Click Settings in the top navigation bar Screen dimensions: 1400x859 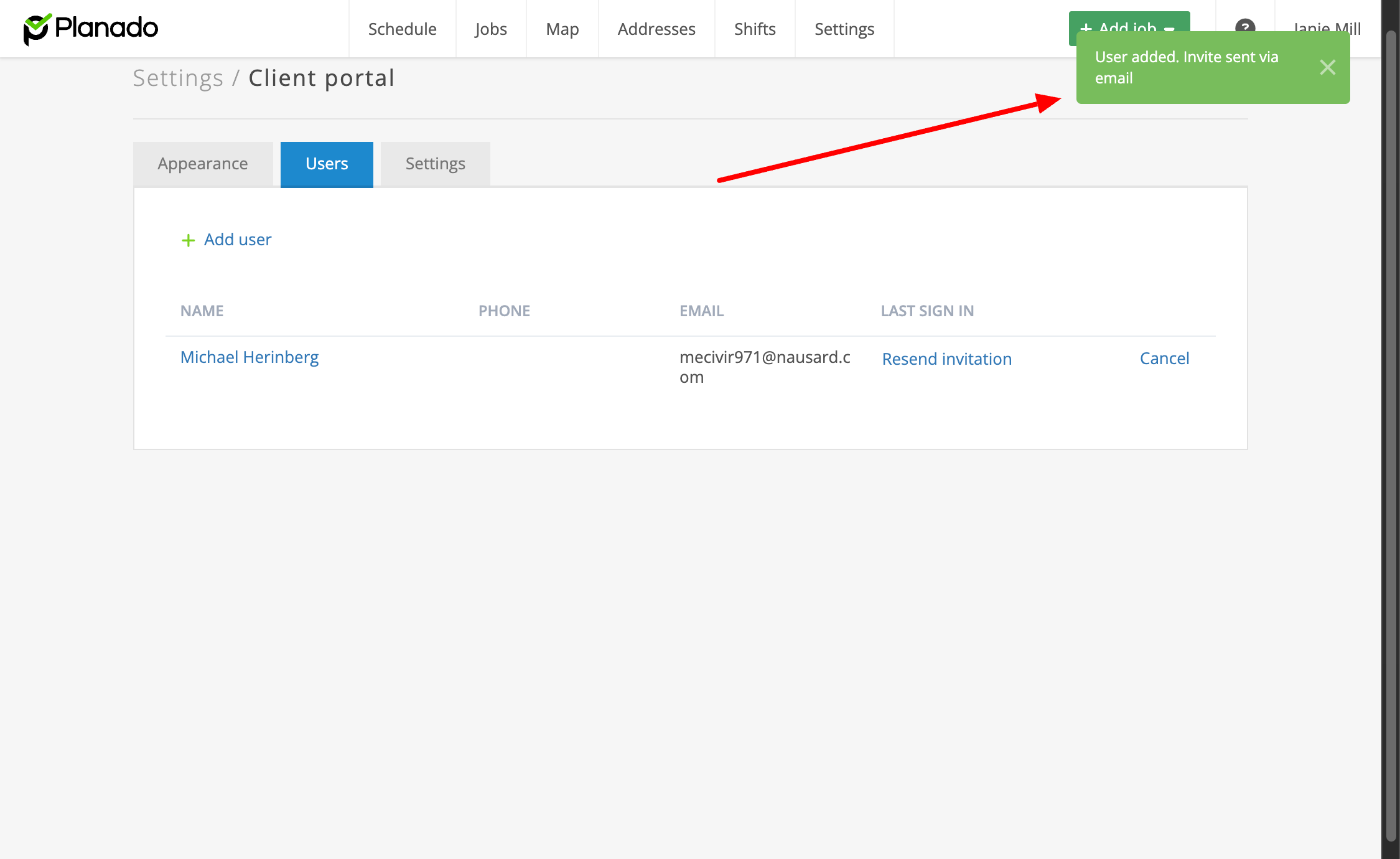pyautogui.click(x=844, y=29)
